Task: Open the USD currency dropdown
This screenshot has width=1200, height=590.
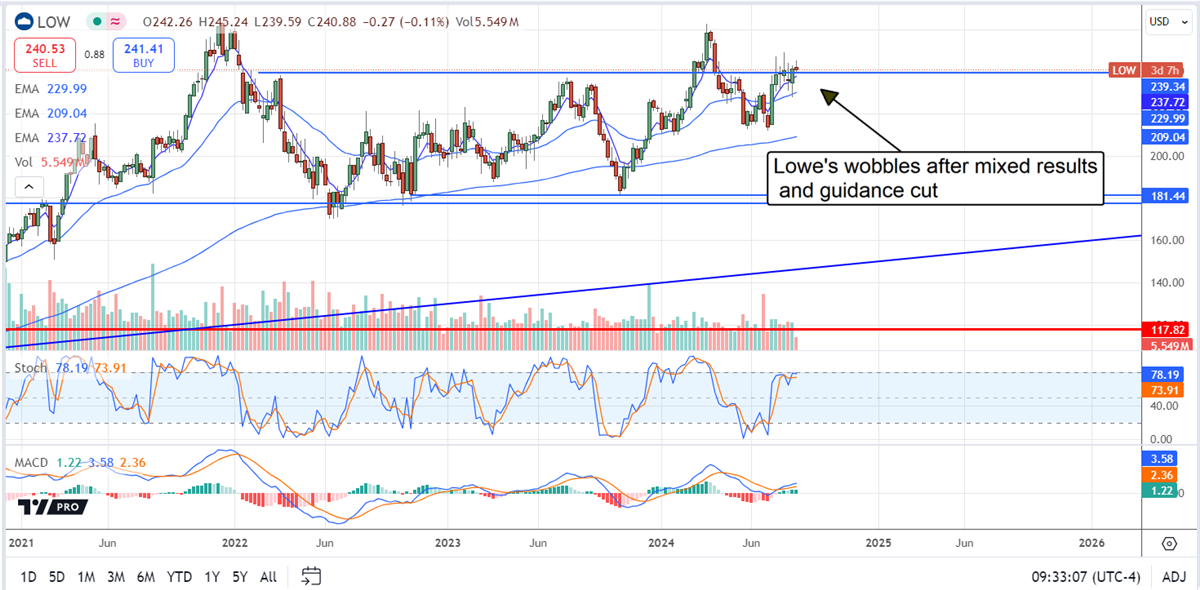Action: 1166,21
